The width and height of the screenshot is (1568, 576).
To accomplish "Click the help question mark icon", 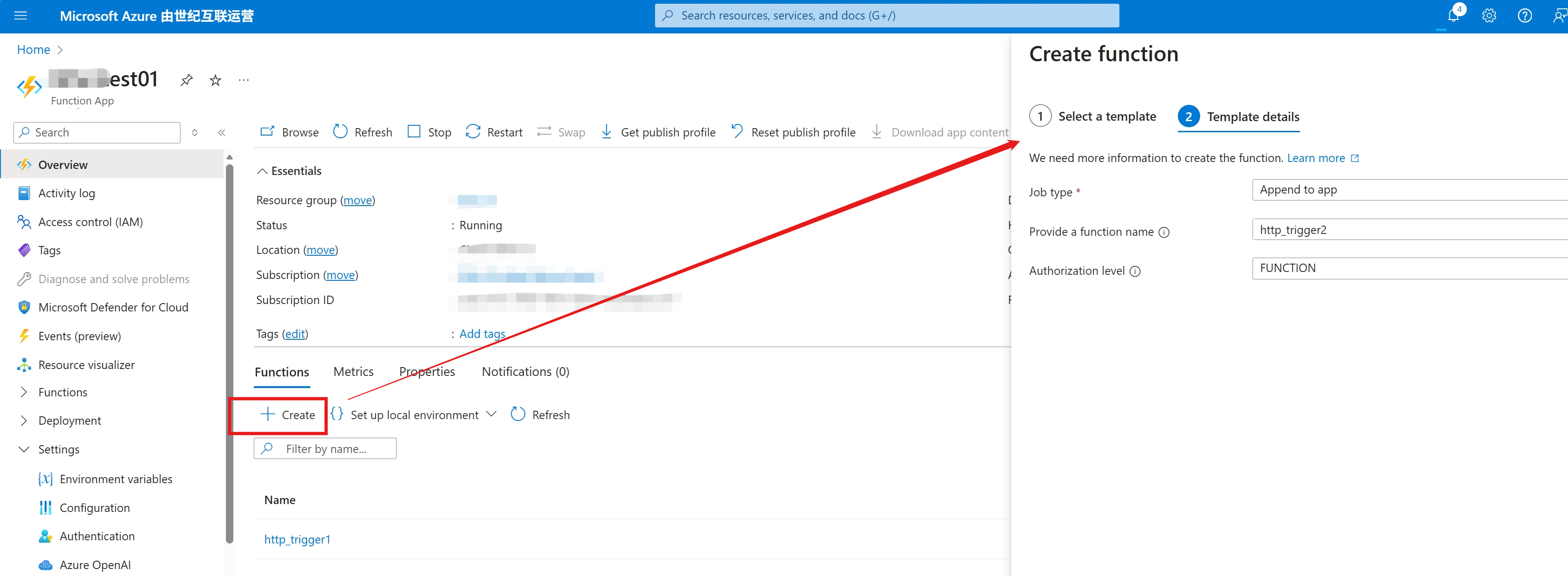I will [x=1524, y=16].
